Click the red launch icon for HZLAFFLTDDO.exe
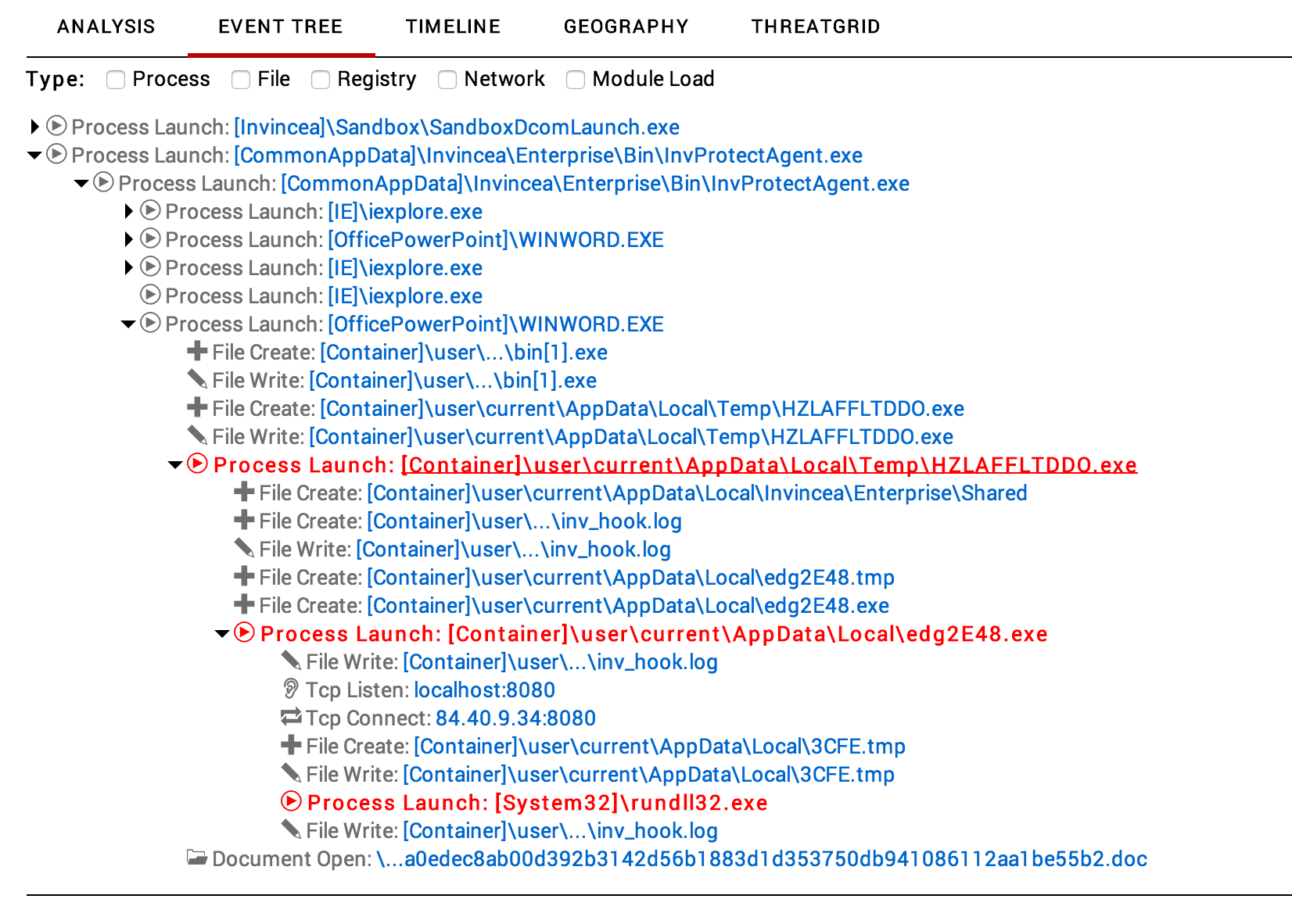 (x=197, y=464)
